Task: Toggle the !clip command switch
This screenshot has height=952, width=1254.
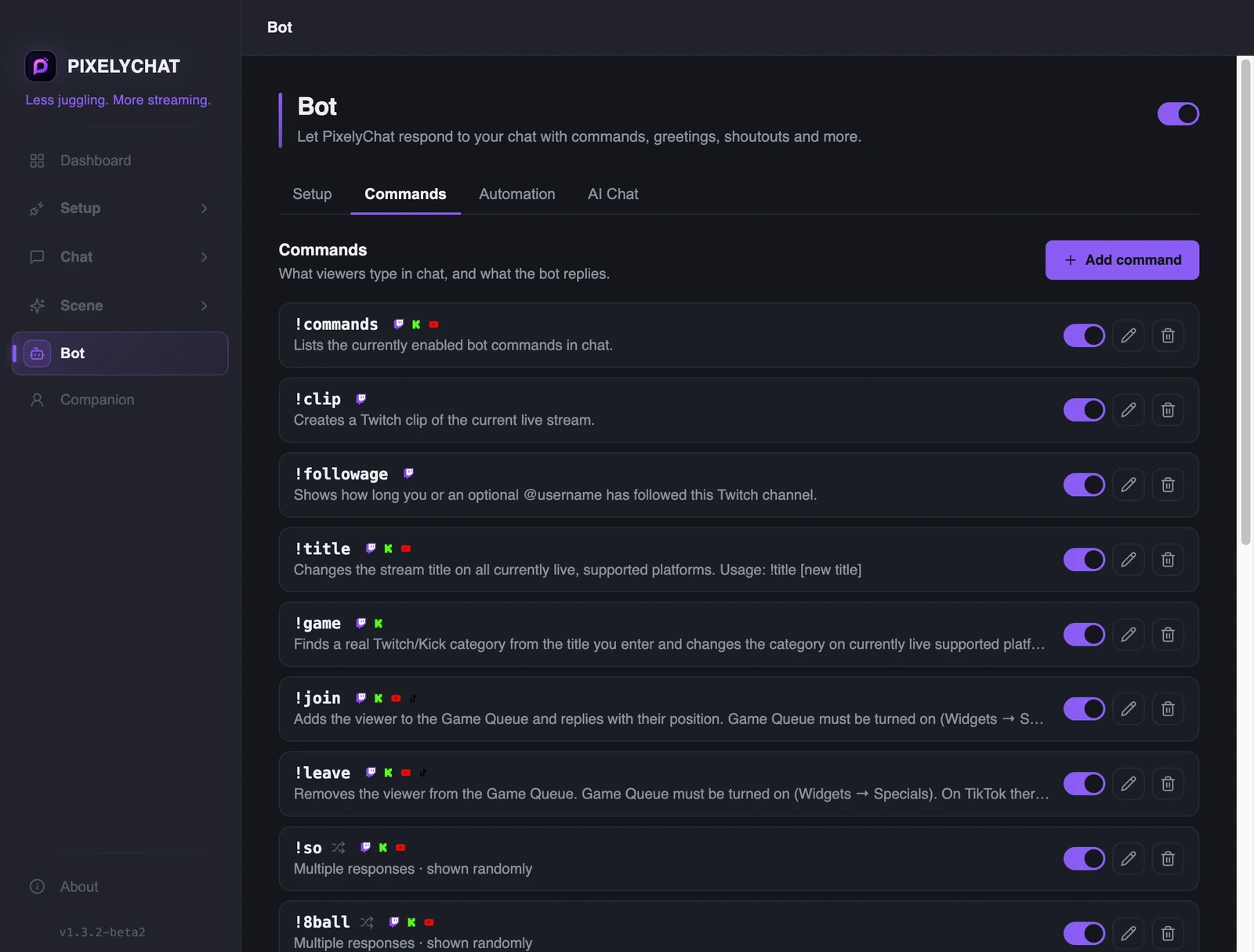Action: click(1084, 410)
